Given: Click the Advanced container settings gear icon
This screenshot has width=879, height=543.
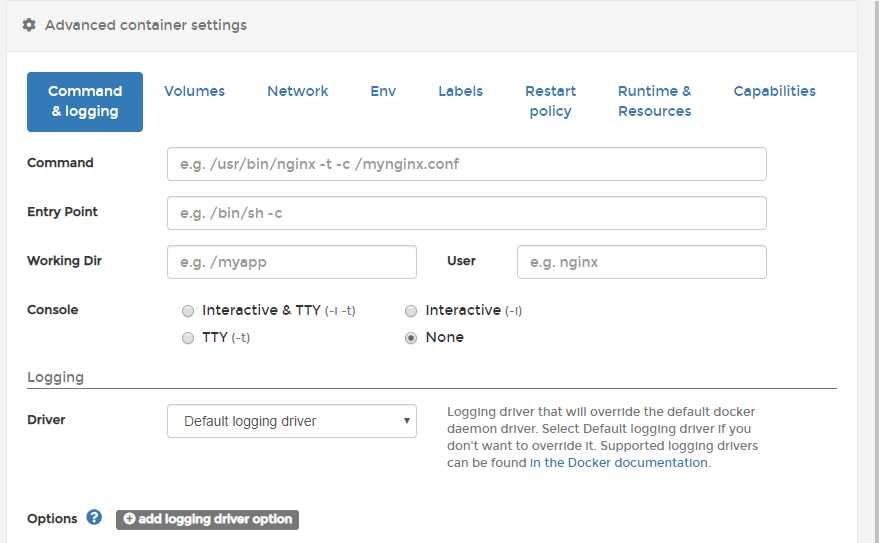Looking at the screenshot, I should pyautogui.click(x=29, y=25).
